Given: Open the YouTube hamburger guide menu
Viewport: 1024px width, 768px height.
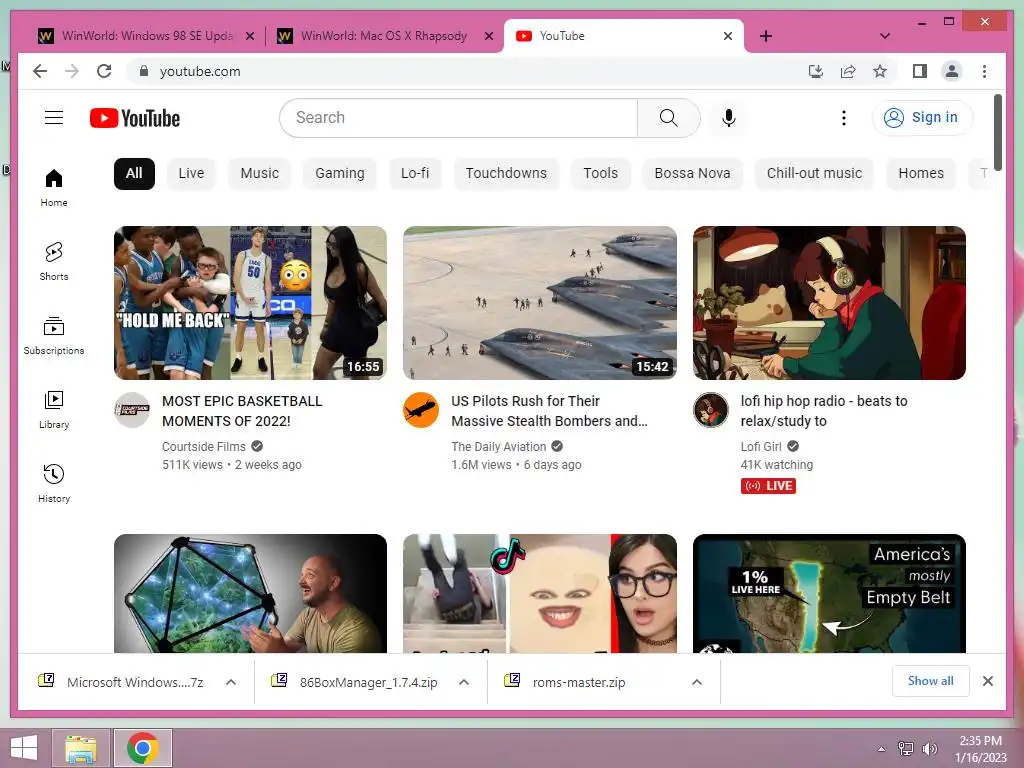Looking at the screenshot, I should [54, 118].
